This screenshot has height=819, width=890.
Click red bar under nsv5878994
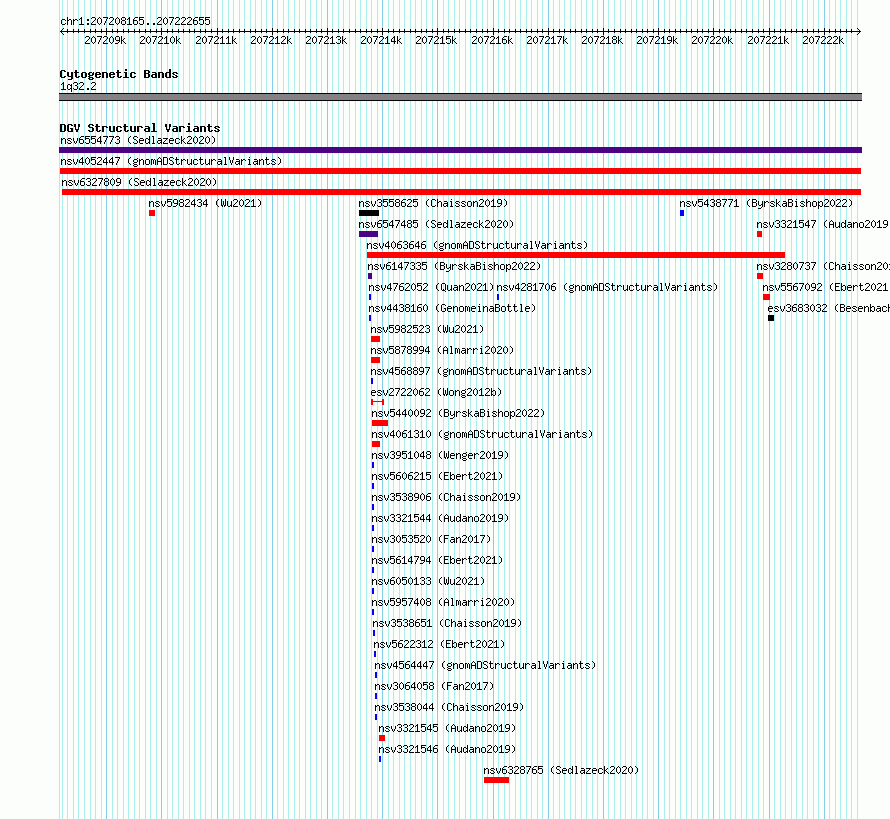(375, 360)
